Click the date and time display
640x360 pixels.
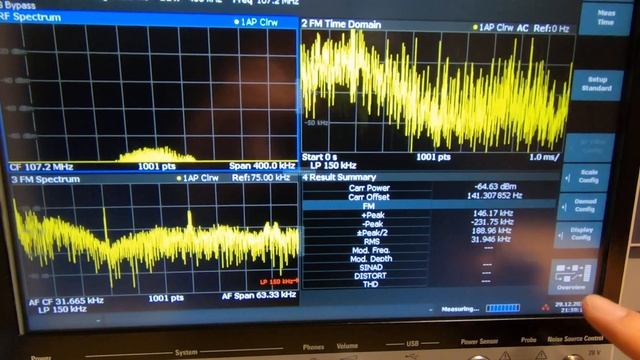pos(569,307)
